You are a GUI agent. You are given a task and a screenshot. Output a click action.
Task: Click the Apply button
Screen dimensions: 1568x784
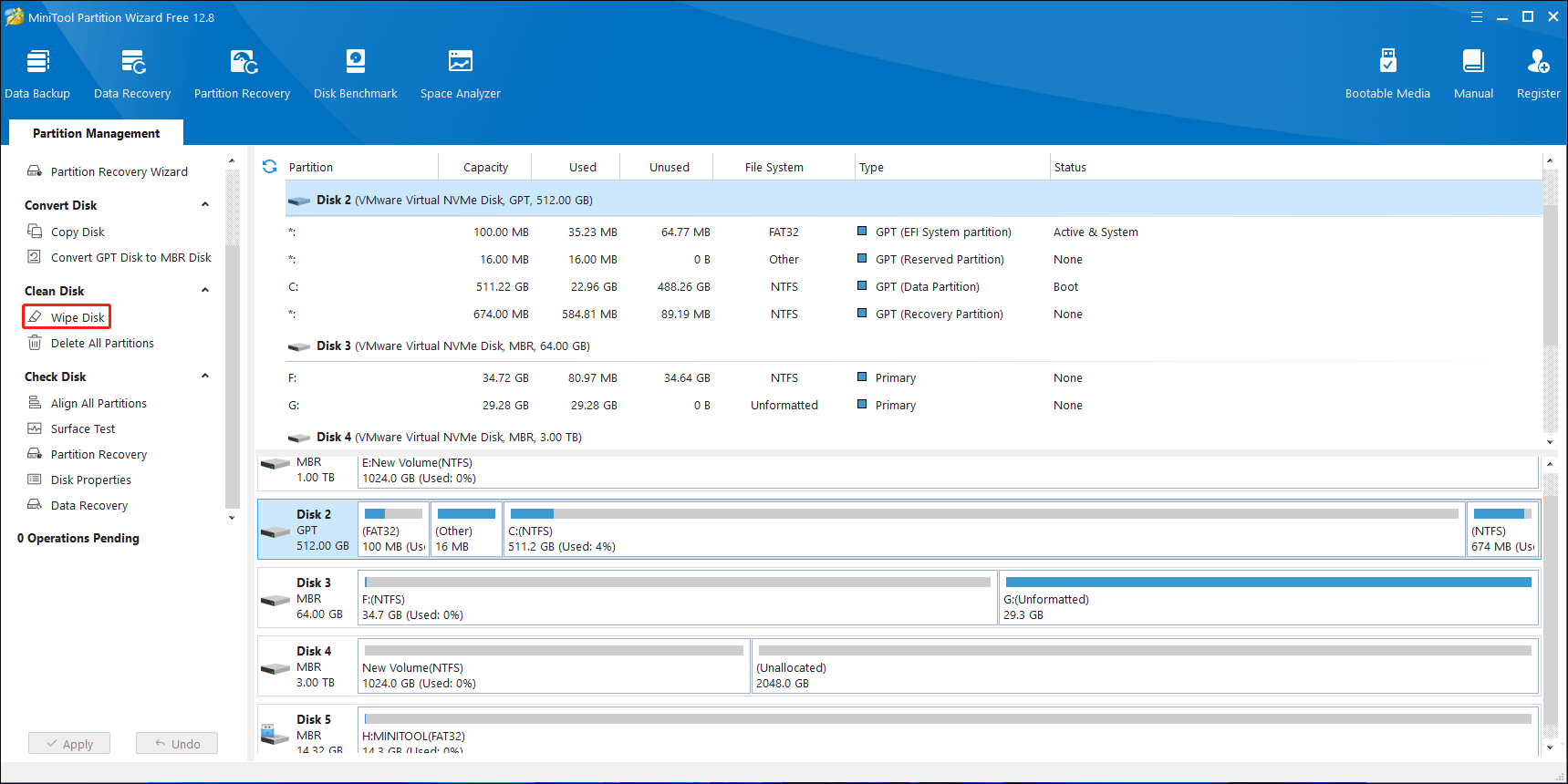click(69, 744)
